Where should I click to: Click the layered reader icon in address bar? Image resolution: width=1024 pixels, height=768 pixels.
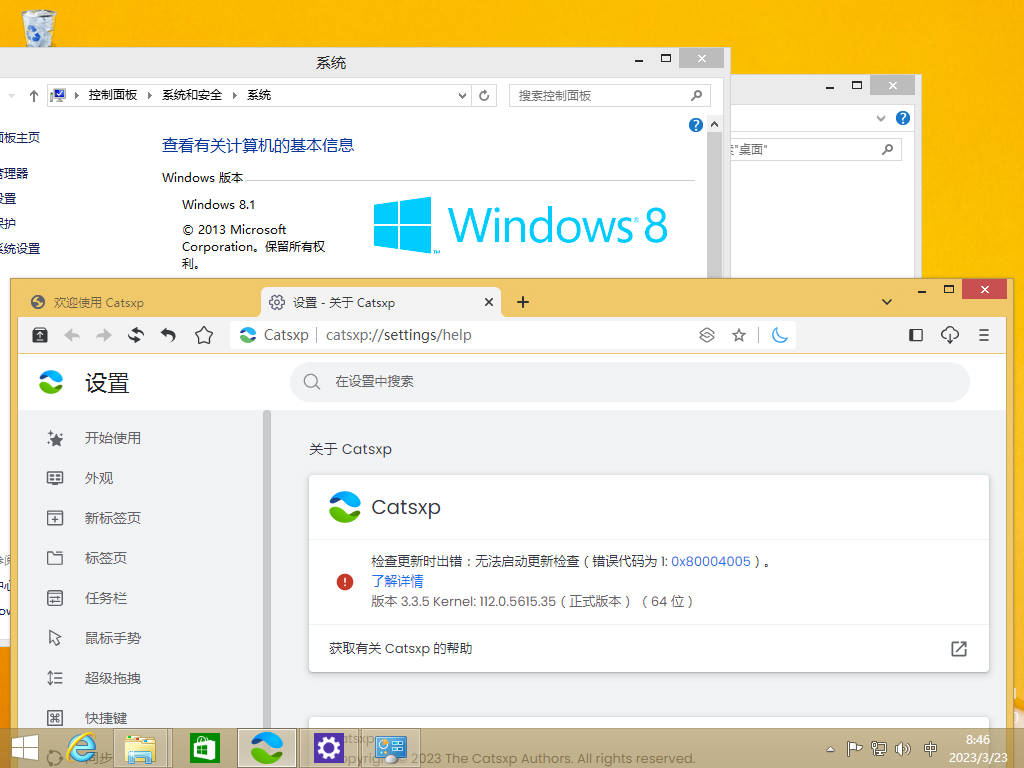[x=707, y=335]
